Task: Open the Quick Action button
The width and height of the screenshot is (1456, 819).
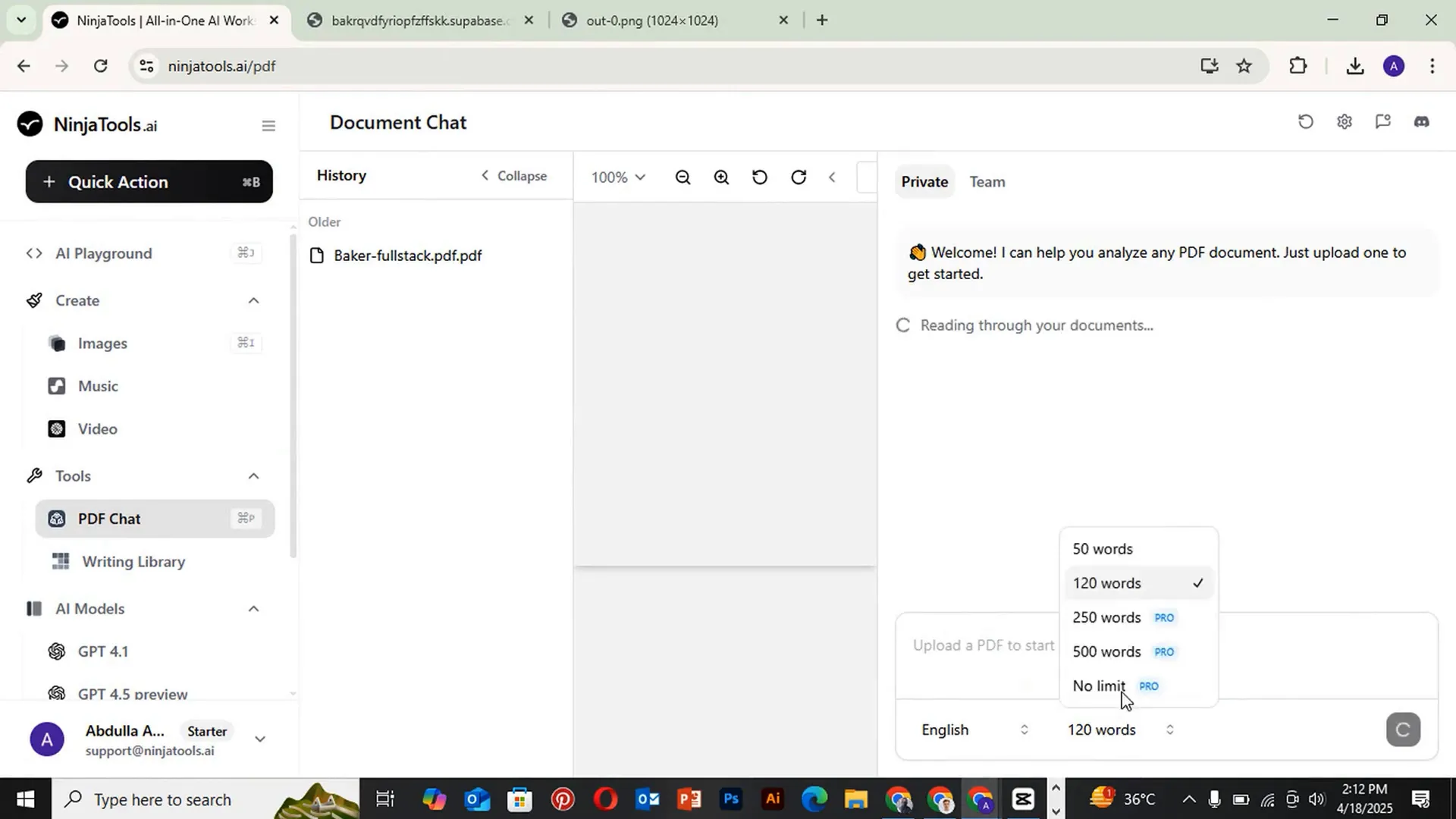Action: 149,182
